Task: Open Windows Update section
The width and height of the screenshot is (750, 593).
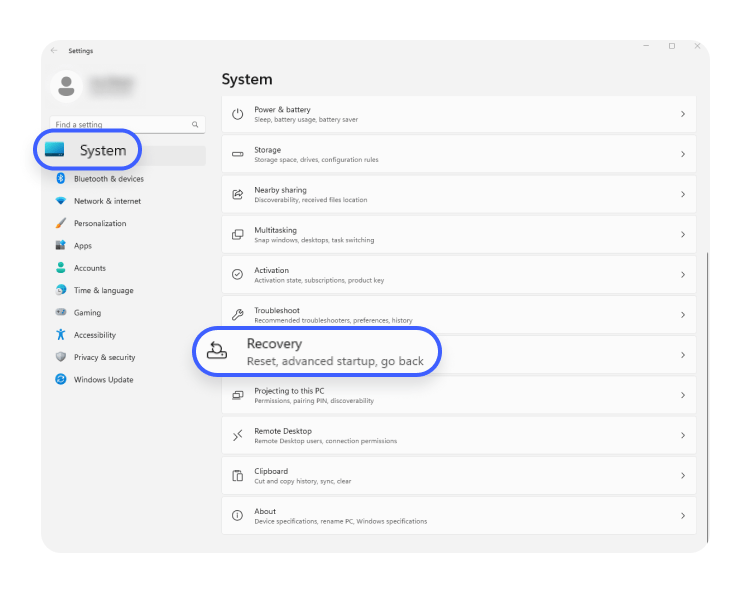Action: click(103, 379)
